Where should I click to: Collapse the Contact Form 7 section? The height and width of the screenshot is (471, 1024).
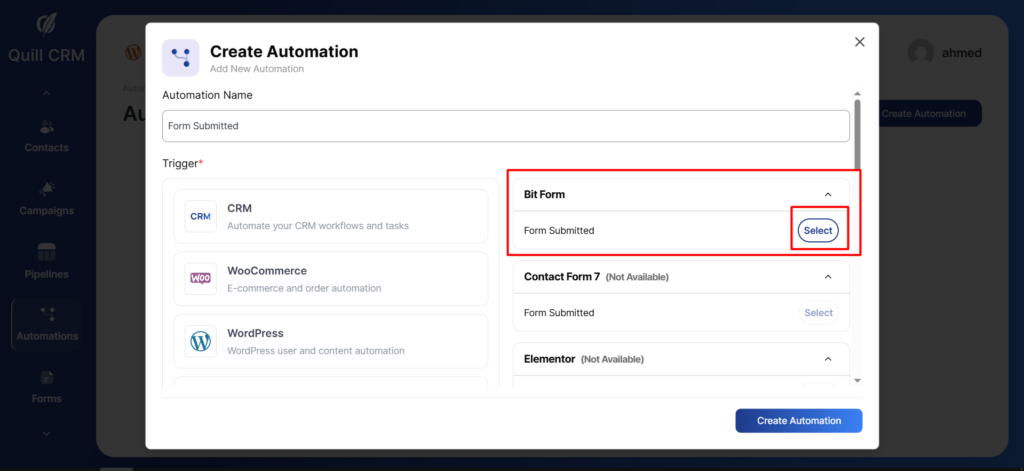click(x=828, y=277)
